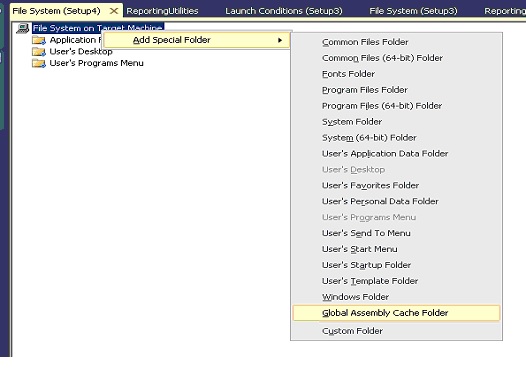
Task: Add User's Favorites Folder
Action: [x=396, y=185]
